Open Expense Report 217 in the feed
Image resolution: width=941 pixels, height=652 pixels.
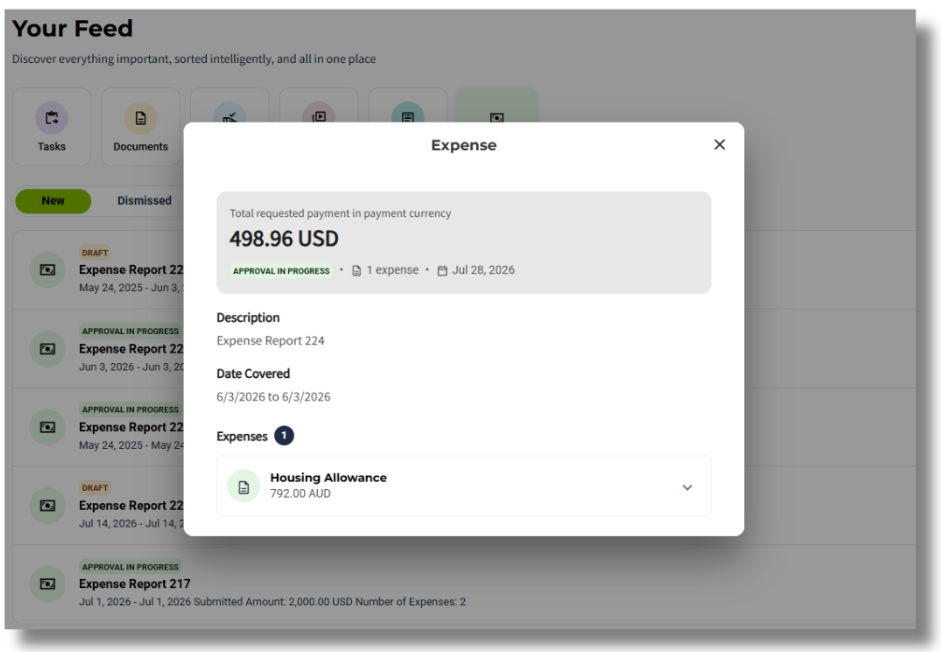click(134, 584)
